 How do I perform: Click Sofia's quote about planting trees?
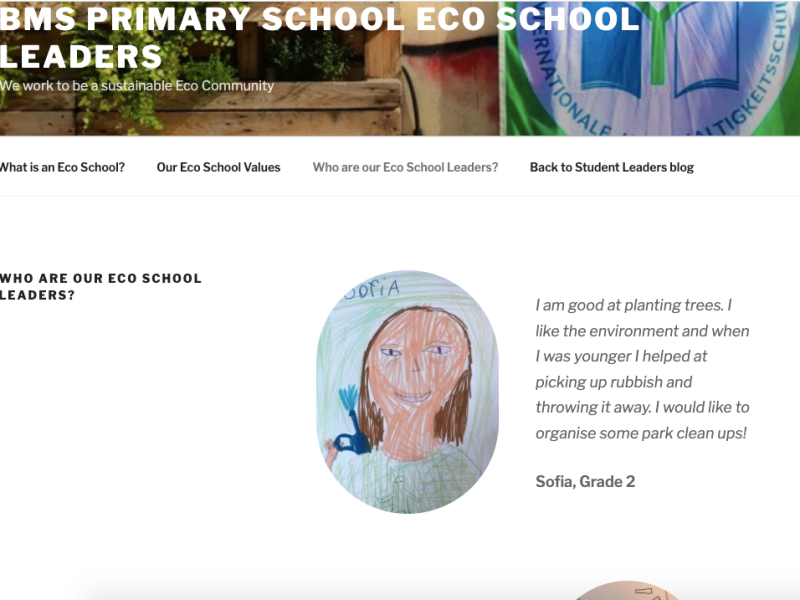click(x=642, y=369)
